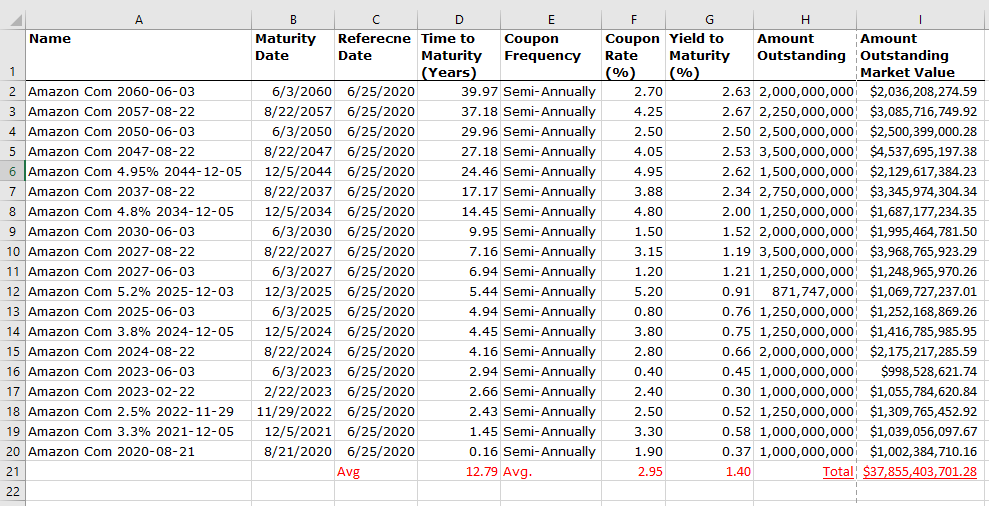989x506 pixels.
Task: Click time to maturity value 0.16
Action: coord(459,452)
